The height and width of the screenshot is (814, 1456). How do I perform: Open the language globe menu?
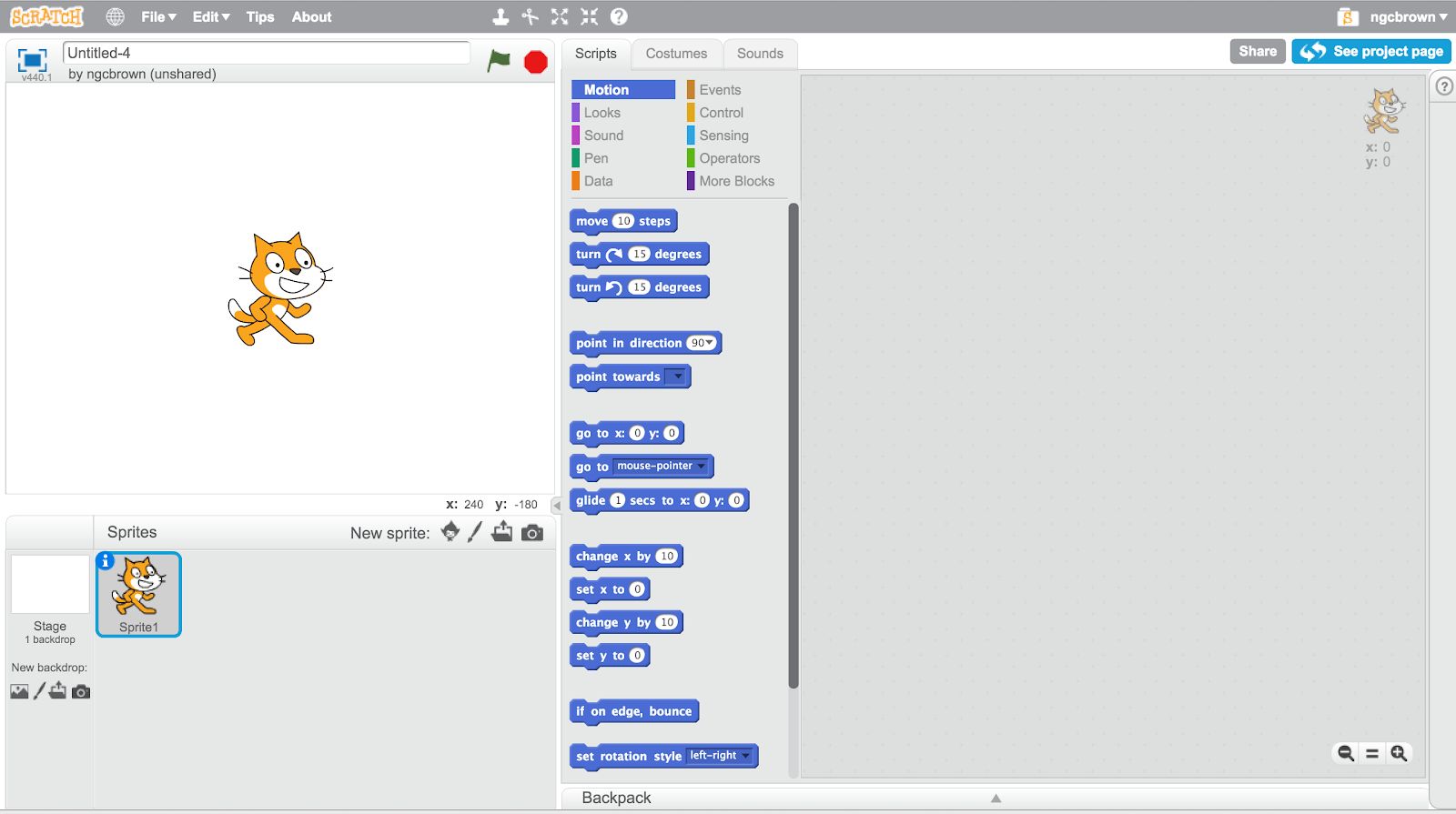tap(115, 16)
